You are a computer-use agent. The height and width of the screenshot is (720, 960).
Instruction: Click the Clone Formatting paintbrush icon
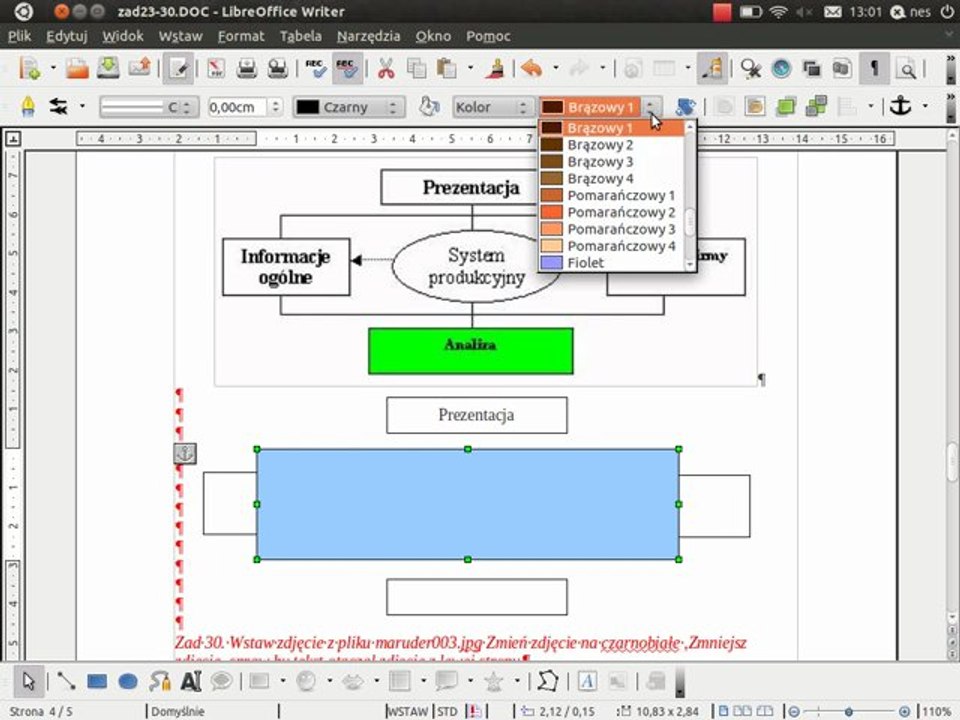click(495, 68)
